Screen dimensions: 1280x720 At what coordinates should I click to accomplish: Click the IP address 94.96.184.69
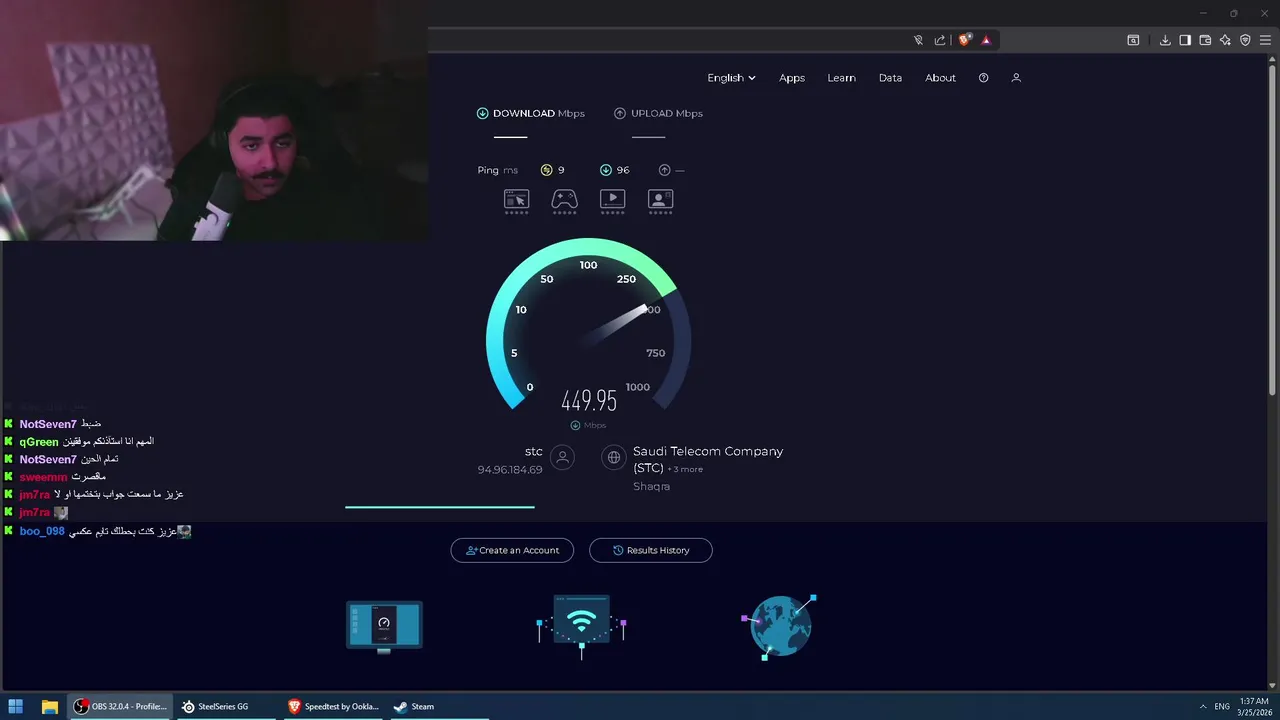pos(510,470)
